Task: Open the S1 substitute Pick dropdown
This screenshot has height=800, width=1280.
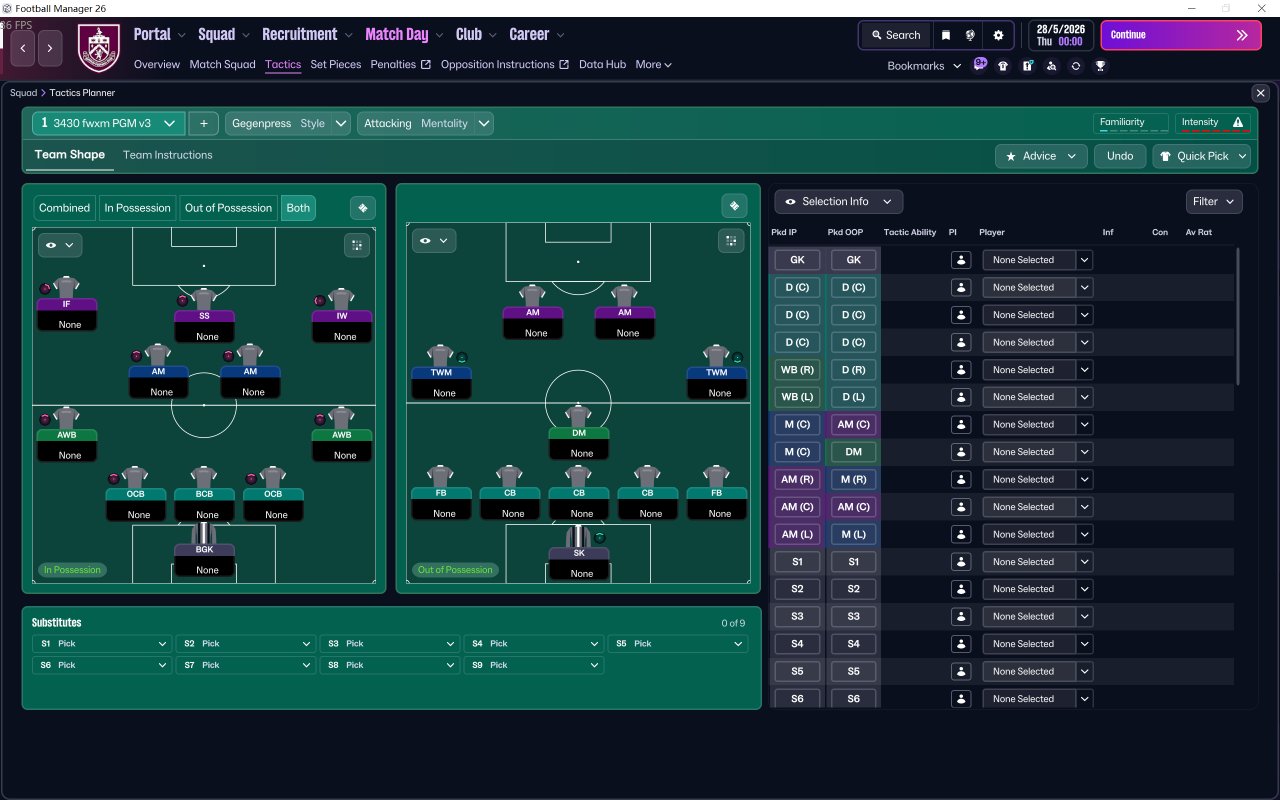Action: coord(102,644)
